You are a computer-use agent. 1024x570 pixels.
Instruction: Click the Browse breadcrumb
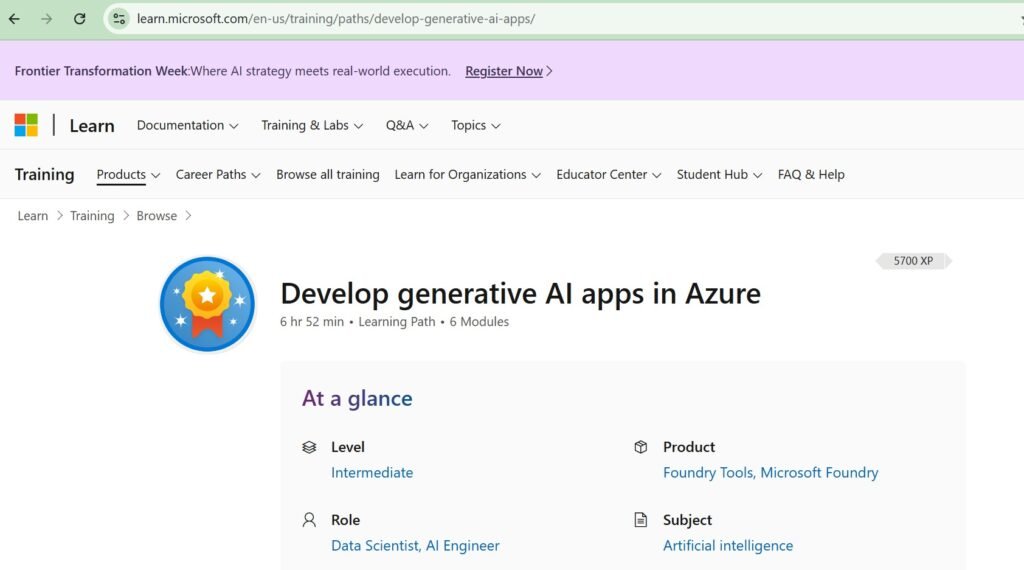(x=157, y=215)
